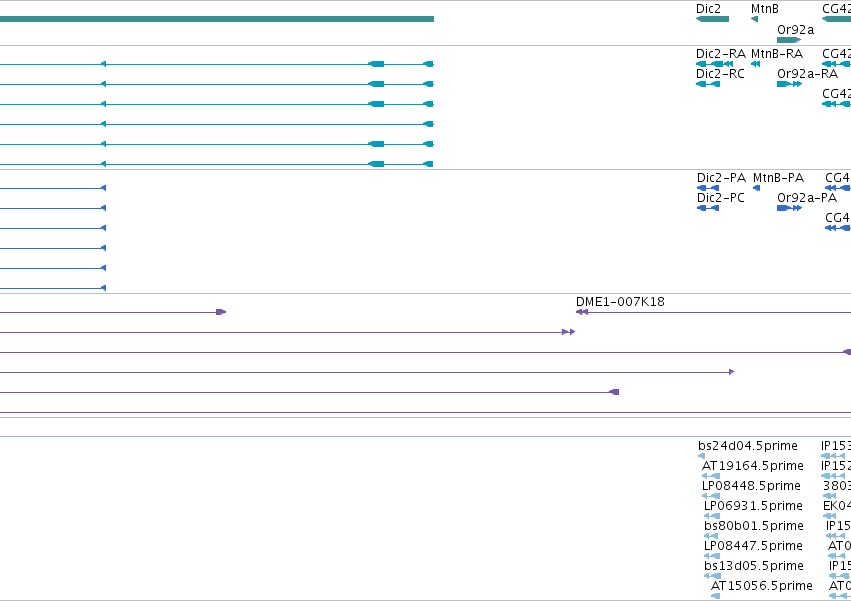851x601 pixels.
Task: Click the MtnB gene label
Action: 765,9
